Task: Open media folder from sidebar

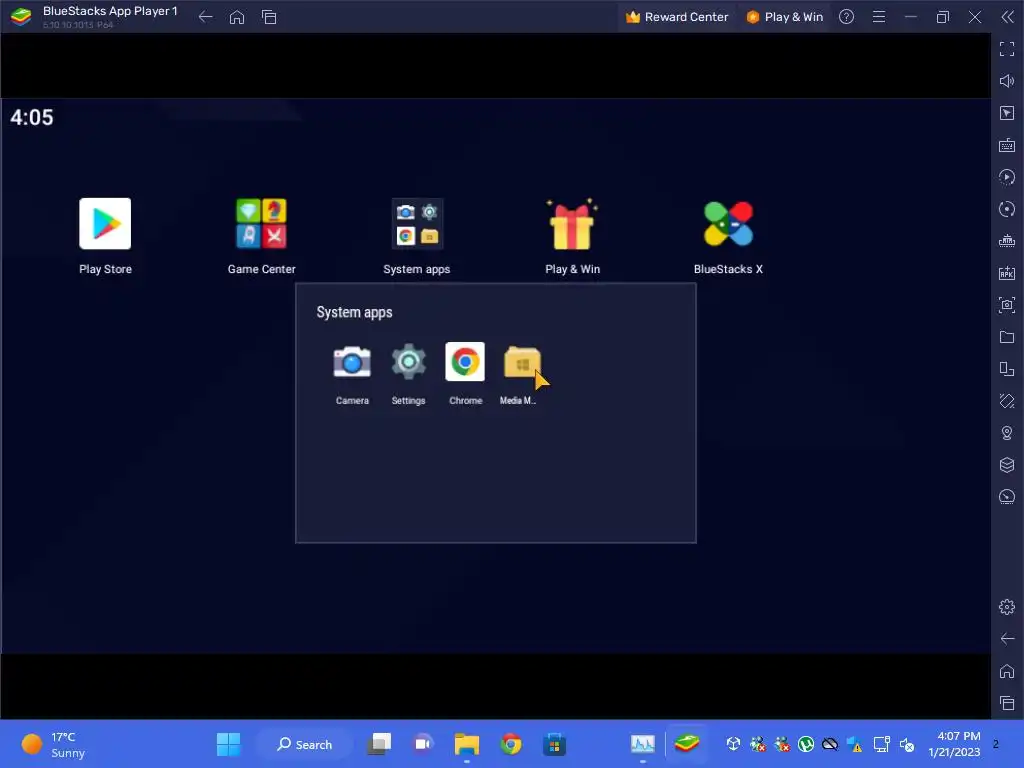Action: tap(1007, 337)
